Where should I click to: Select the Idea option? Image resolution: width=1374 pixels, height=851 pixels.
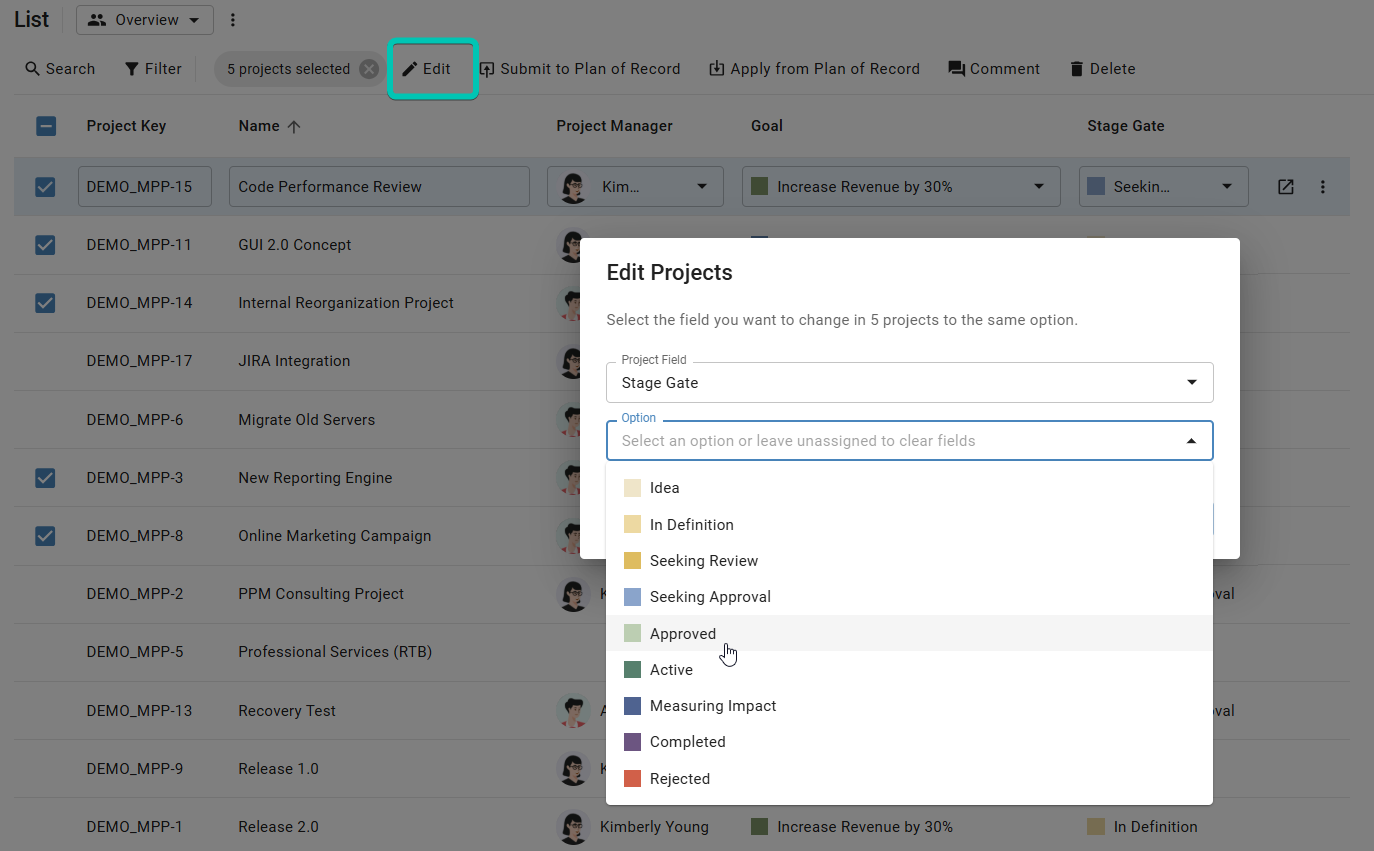tap(909, 488)
